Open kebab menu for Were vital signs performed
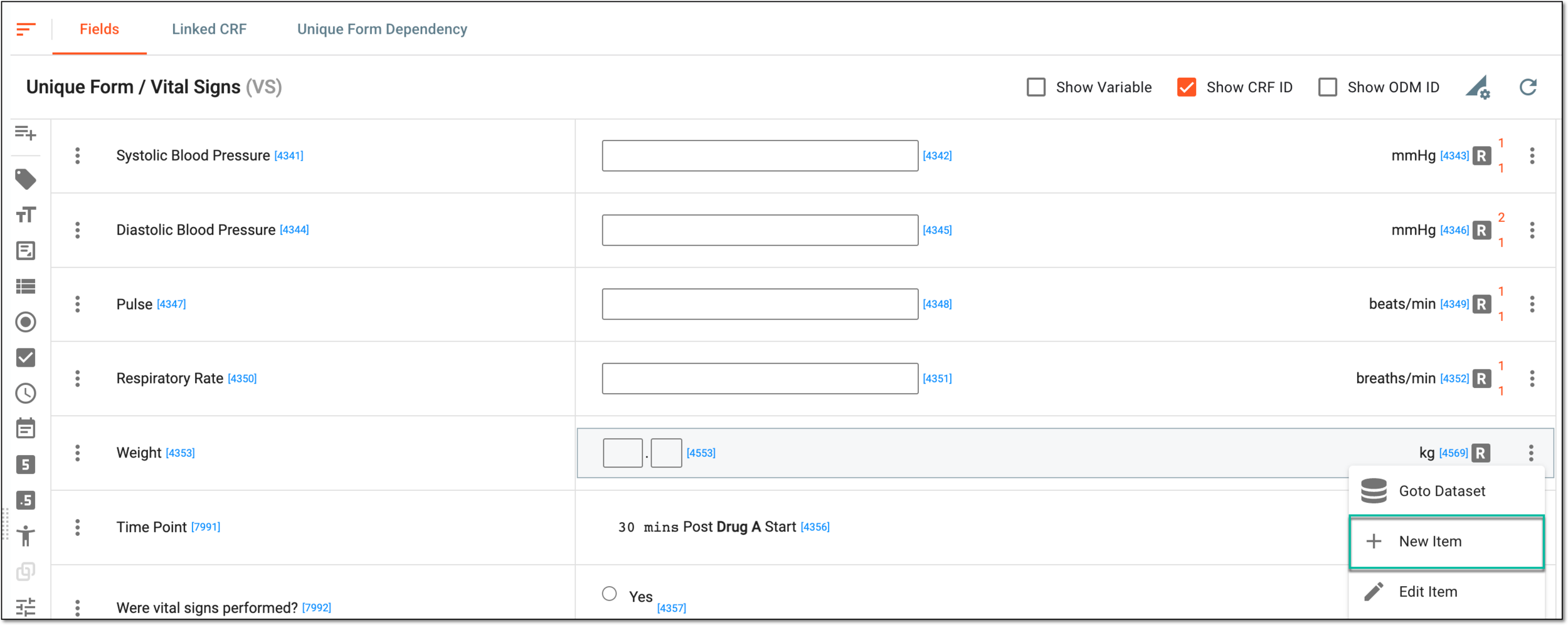The width and height of the screenshot is (1568, 625). (78, 607)
